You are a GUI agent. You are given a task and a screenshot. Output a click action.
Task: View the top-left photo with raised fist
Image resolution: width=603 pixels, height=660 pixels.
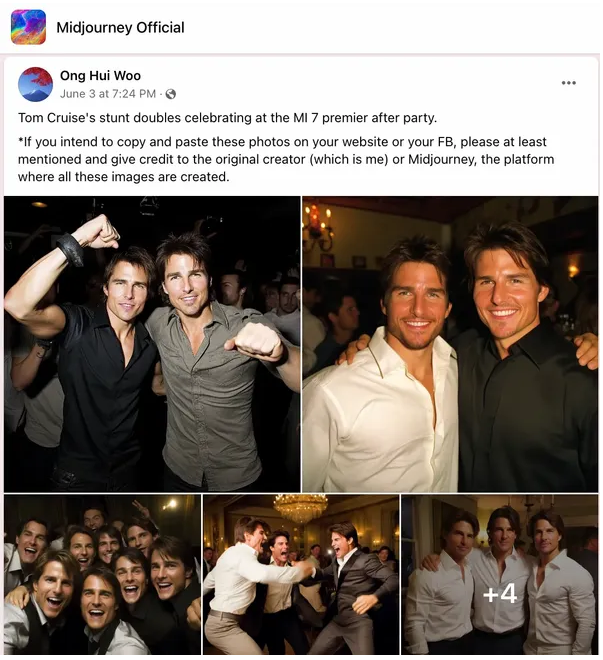click(152, 344)
